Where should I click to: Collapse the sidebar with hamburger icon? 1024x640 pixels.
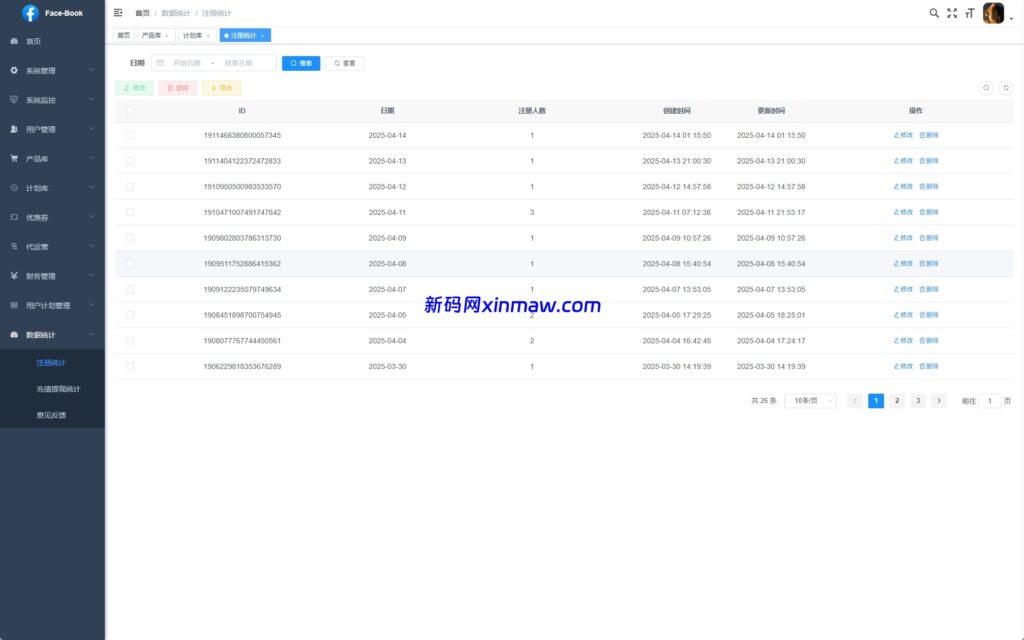tap(118, 13)
